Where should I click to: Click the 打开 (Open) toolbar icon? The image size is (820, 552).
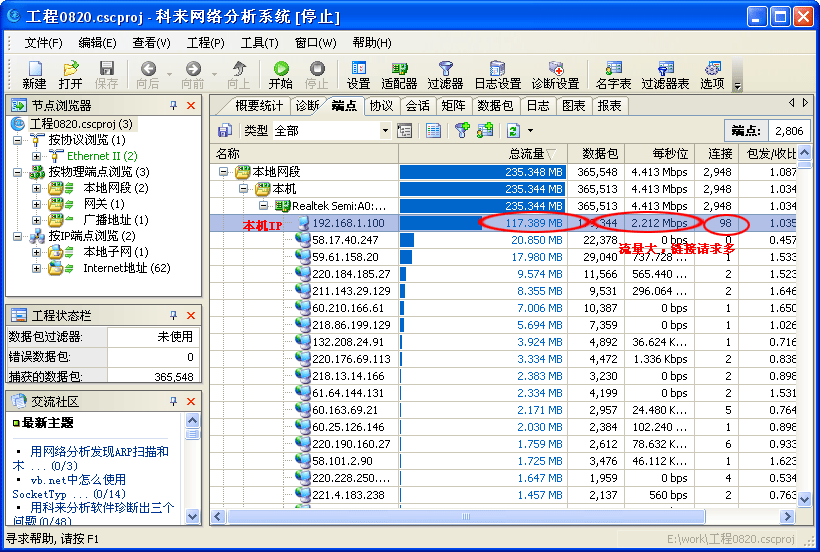coord(71,75)
